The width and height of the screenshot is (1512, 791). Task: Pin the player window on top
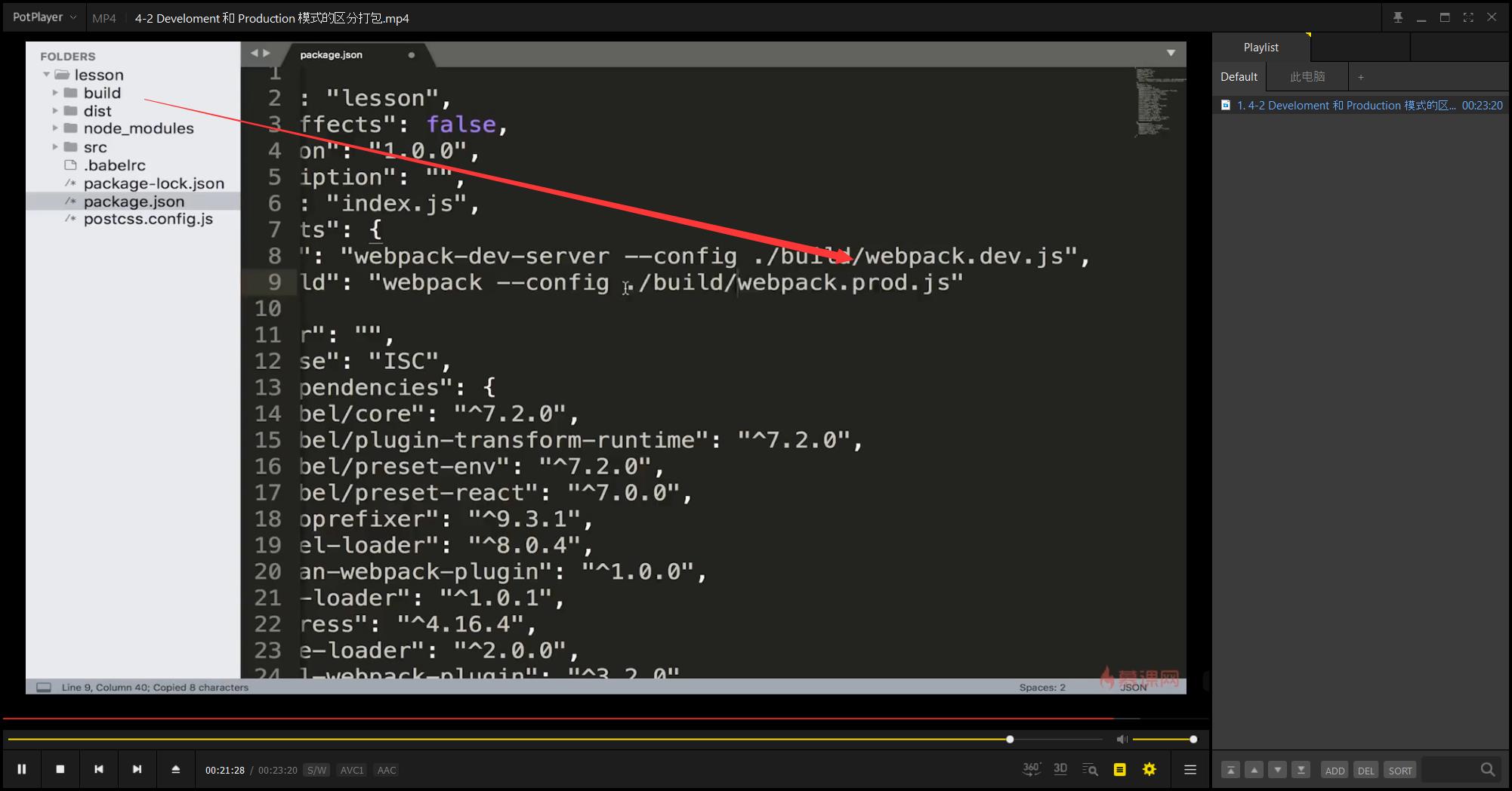(x=1398, y=17)
